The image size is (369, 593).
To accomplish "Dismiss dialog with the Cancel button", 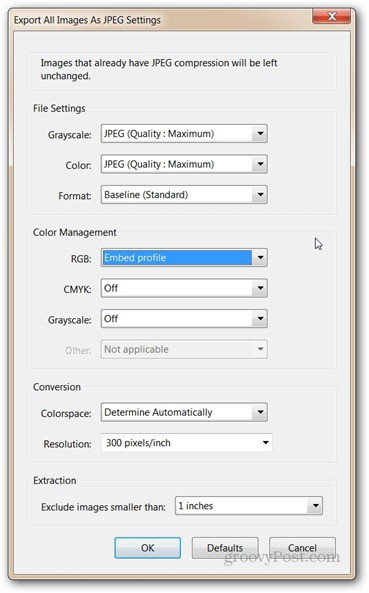I will 302,548.
